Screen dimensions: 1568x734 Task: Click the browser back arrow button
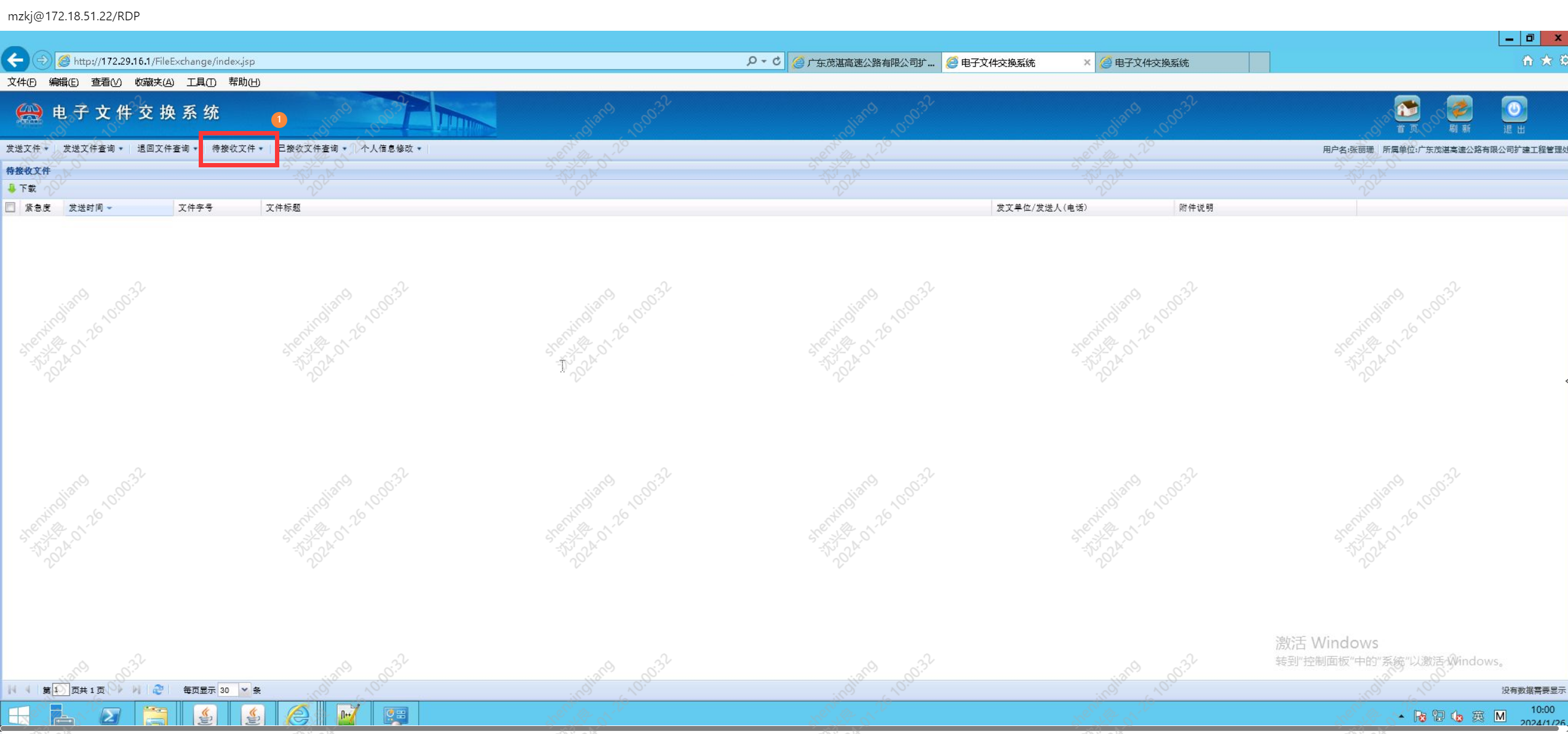pos(15,60)
